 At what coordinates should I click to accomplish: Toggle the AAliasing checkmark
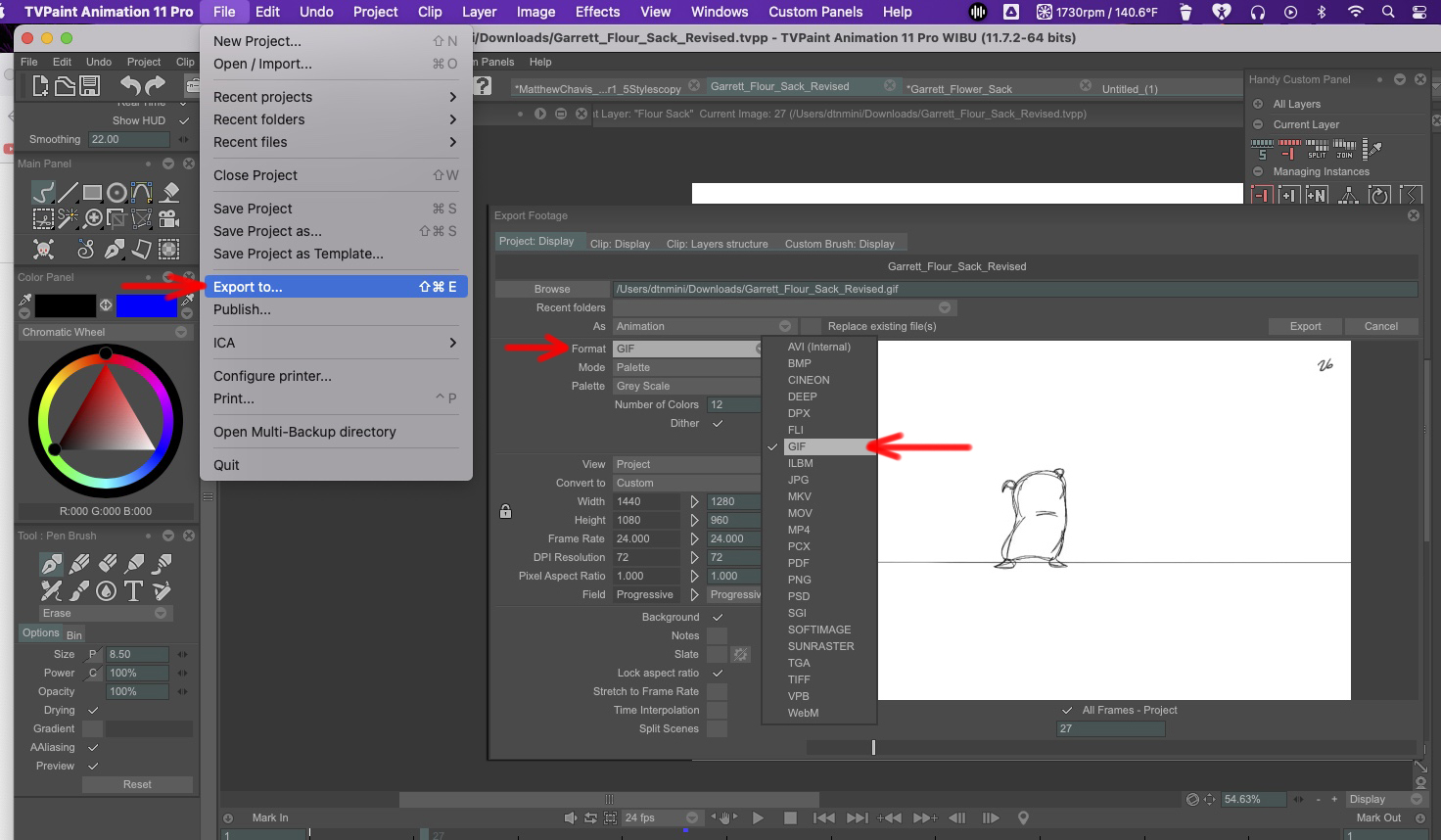(93, 747)
